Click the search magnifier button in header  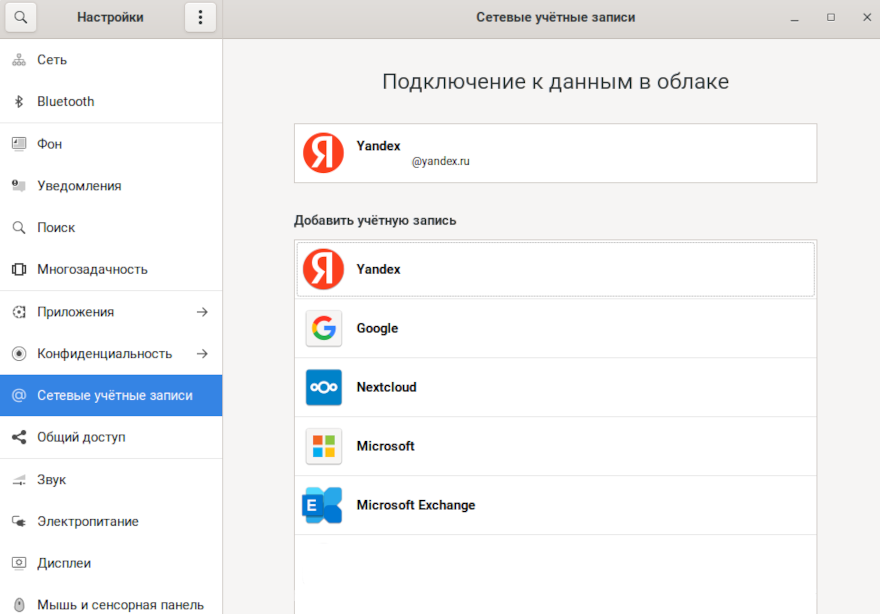(20, 17)
